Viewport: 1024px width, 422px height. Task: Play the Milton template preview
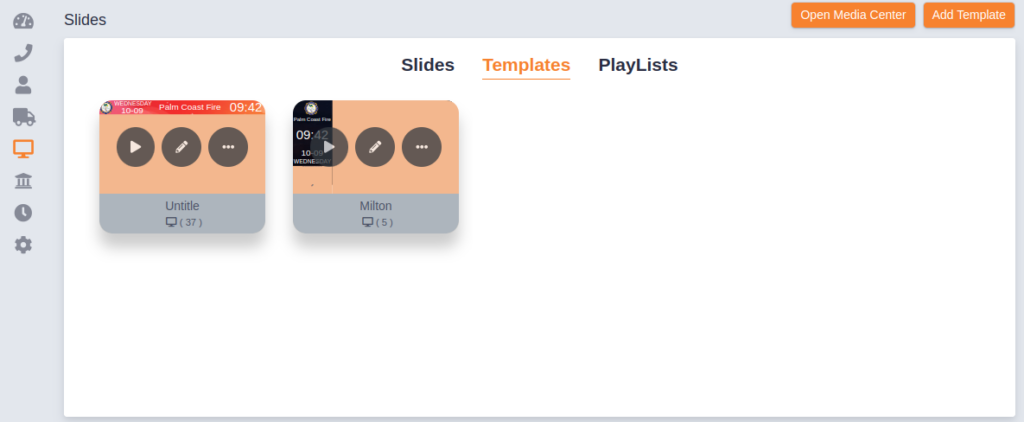[x=330, y=147]
